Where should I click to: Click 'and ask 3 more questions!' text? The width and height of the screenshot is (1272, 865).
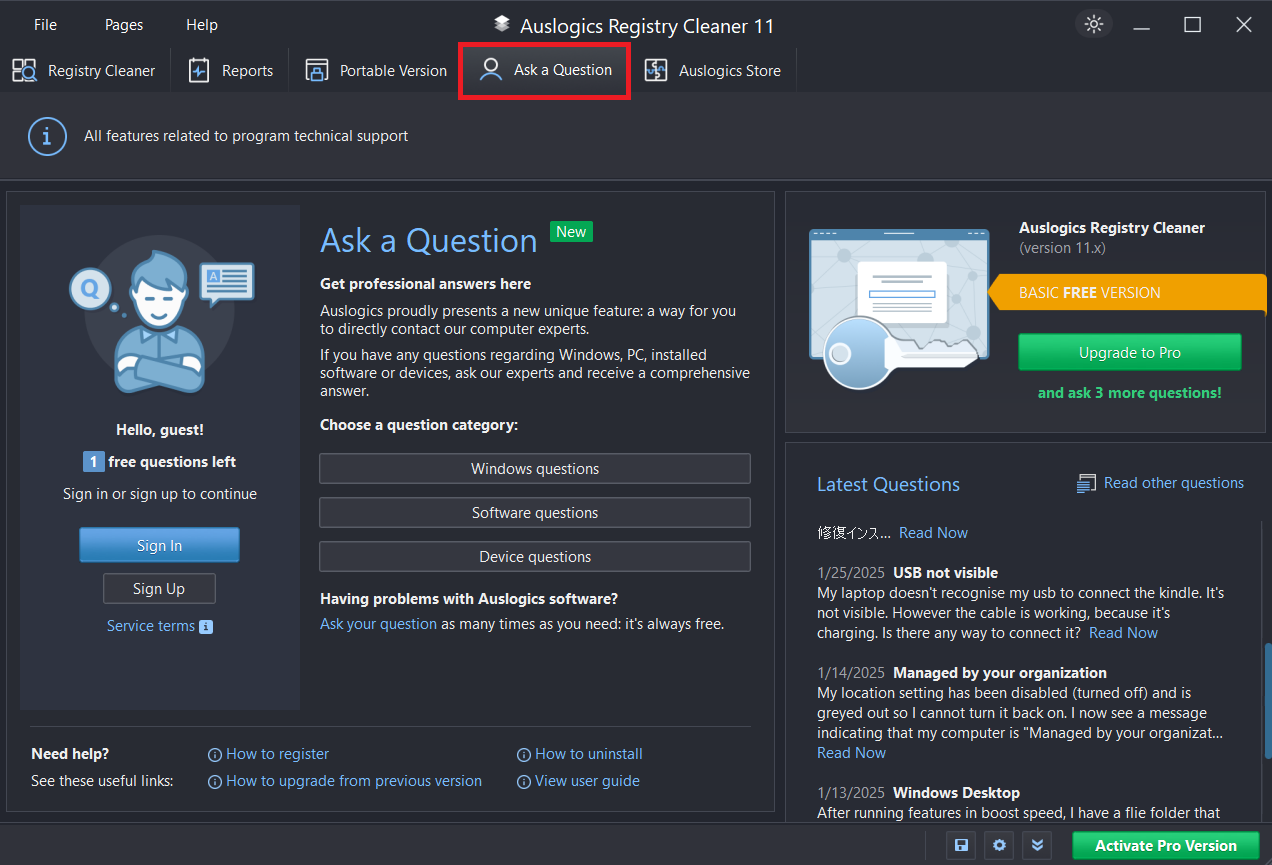(1130, 393)
